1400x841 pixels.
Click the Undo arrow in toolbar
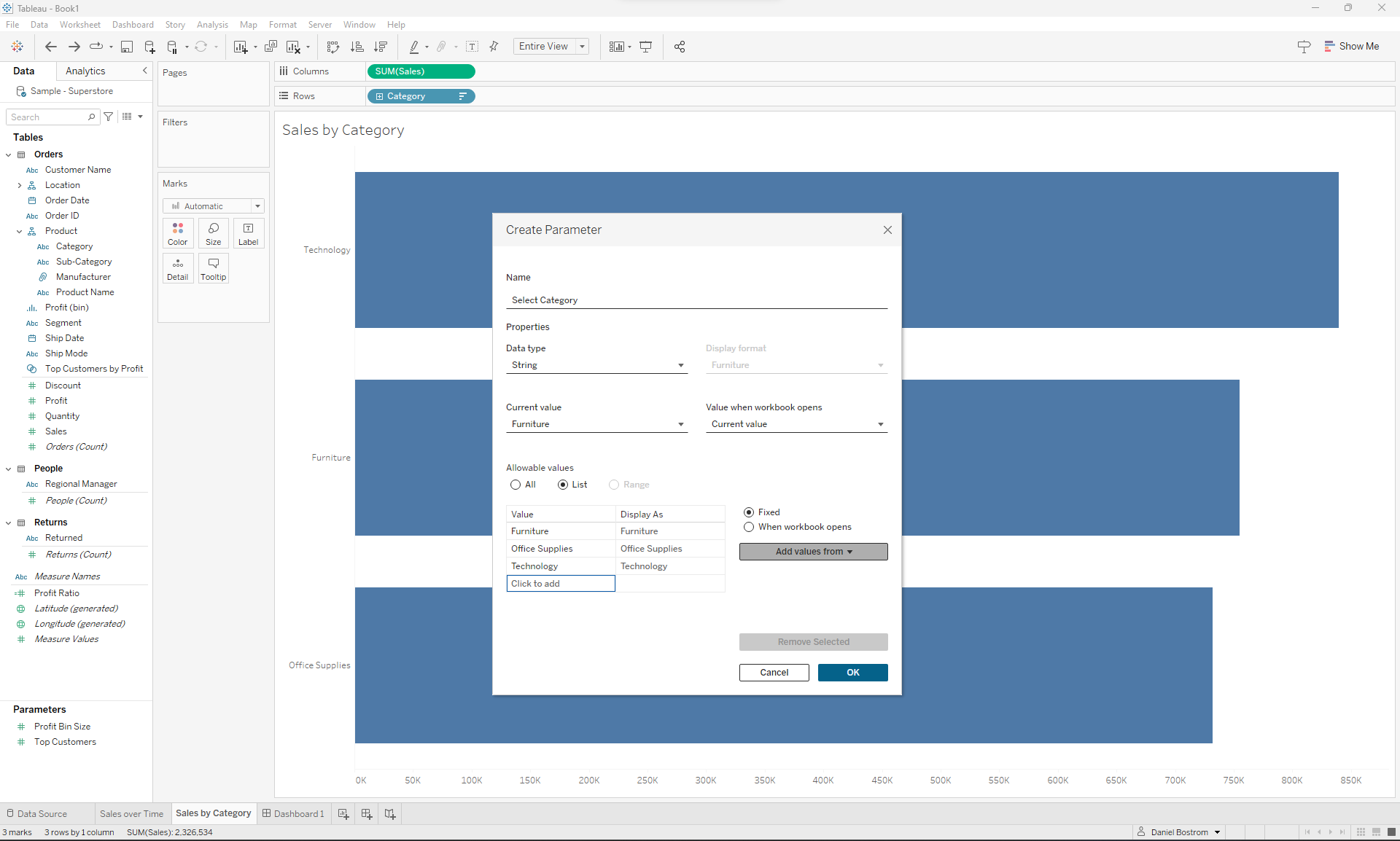[x=51, y=47]
